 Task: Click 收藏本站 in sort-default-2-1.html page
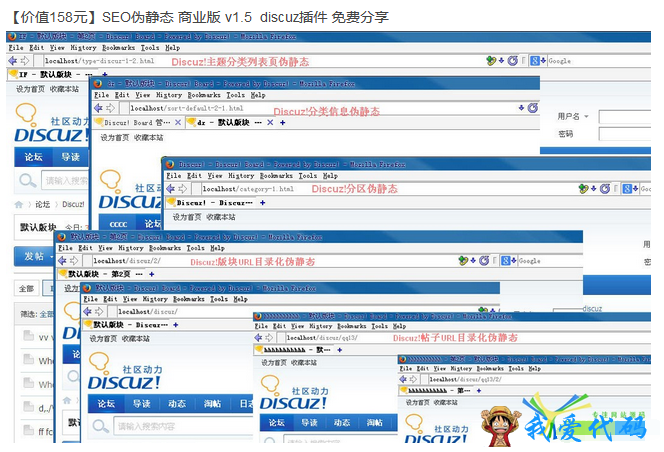tap(149, 138)
